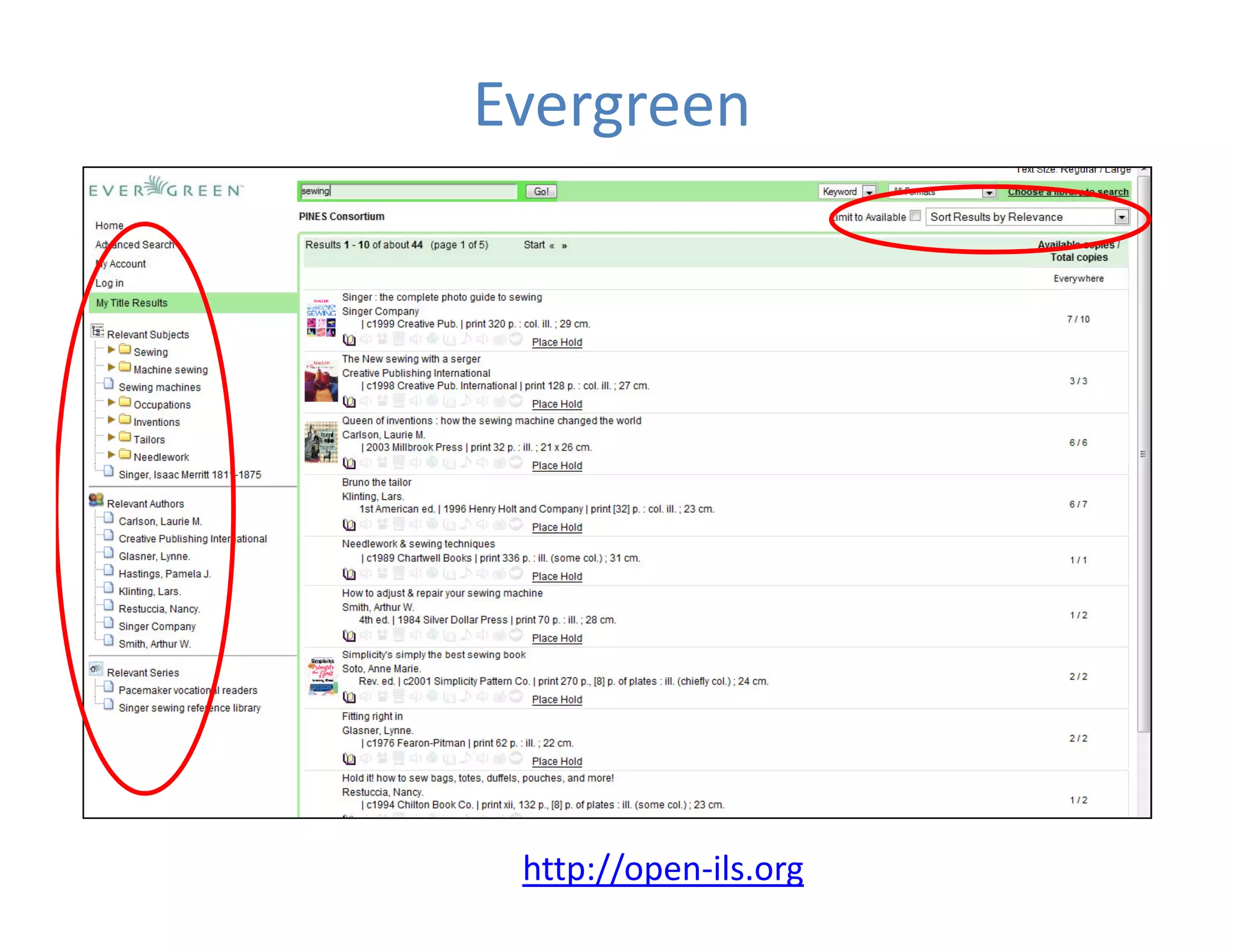Screen dimensions: 1233x952
Task: Click book format icon for Singer photo guide
Action: [x=349, y=340]
